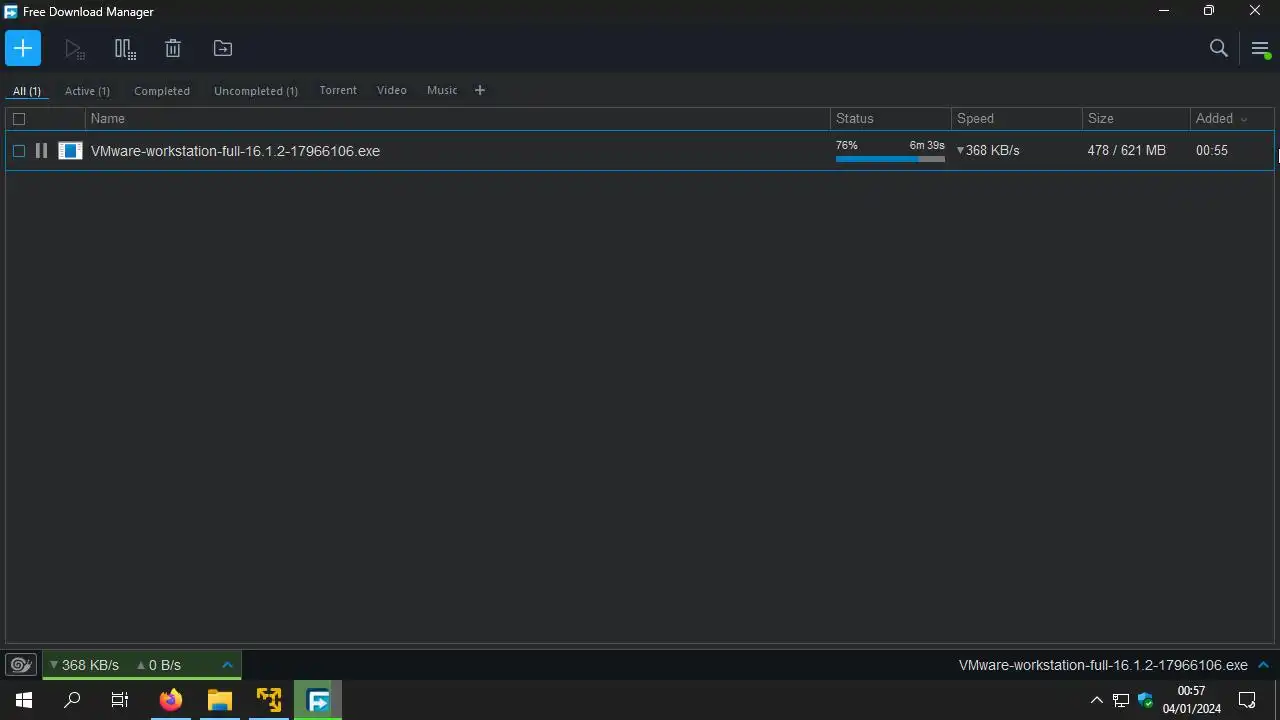Pause the VMware-workstation download
The image size is (1280, 720).
[x=41, y=151]
